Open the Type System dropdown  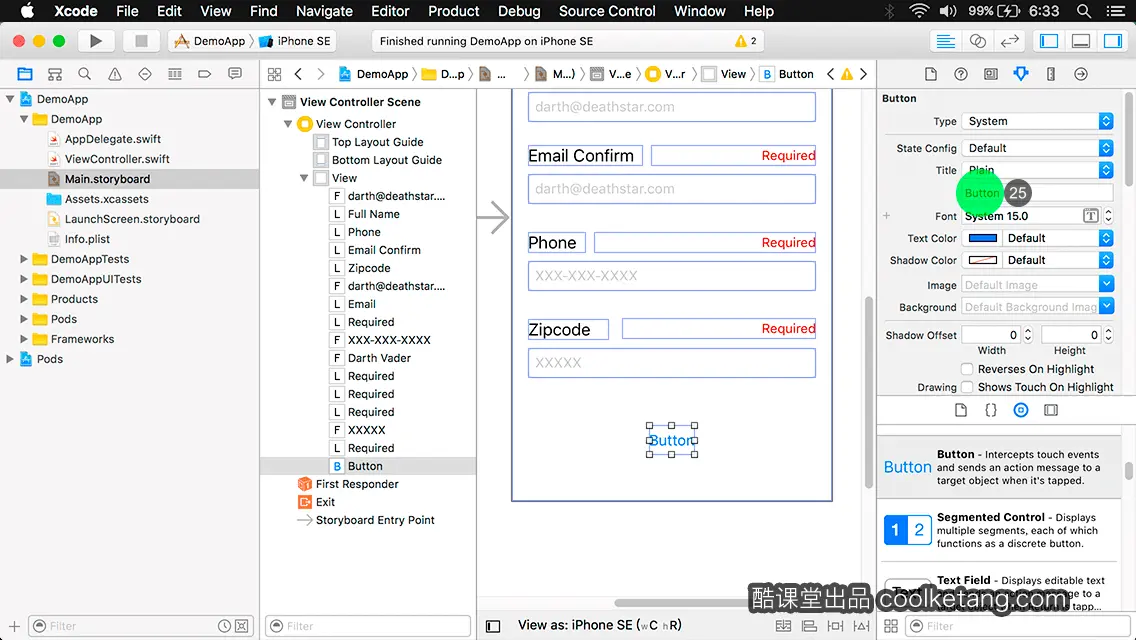click(x=1037, y=121)
